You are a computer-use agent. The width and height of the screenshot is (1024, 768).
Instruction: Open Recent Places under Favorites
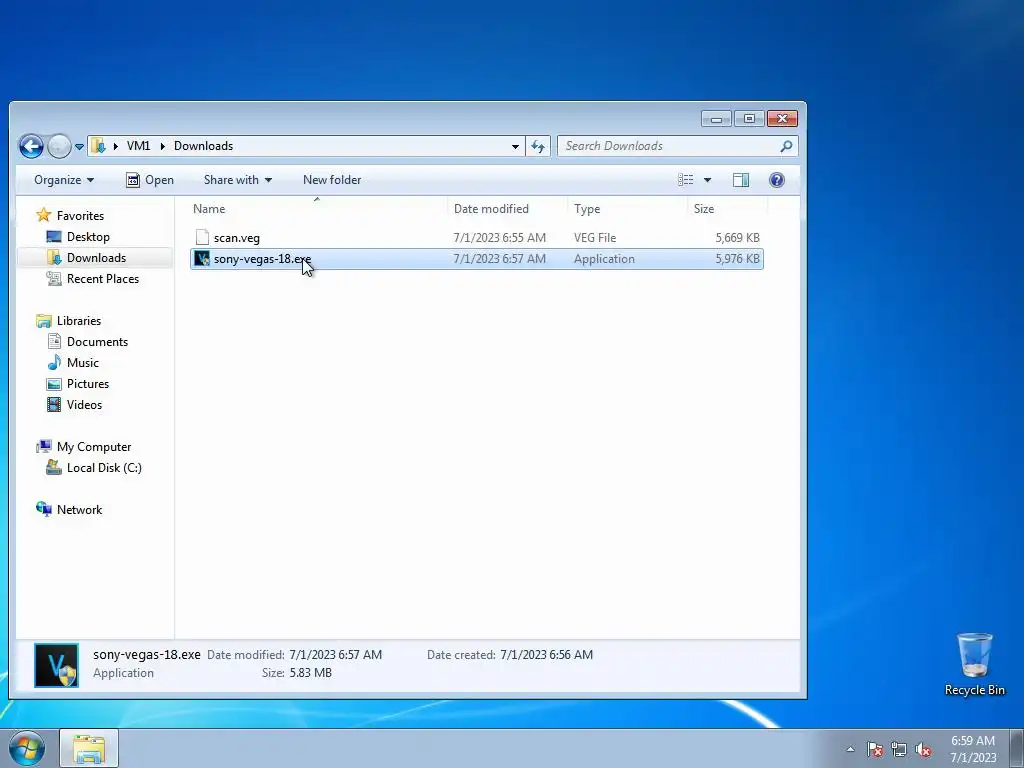click(103, 278)
